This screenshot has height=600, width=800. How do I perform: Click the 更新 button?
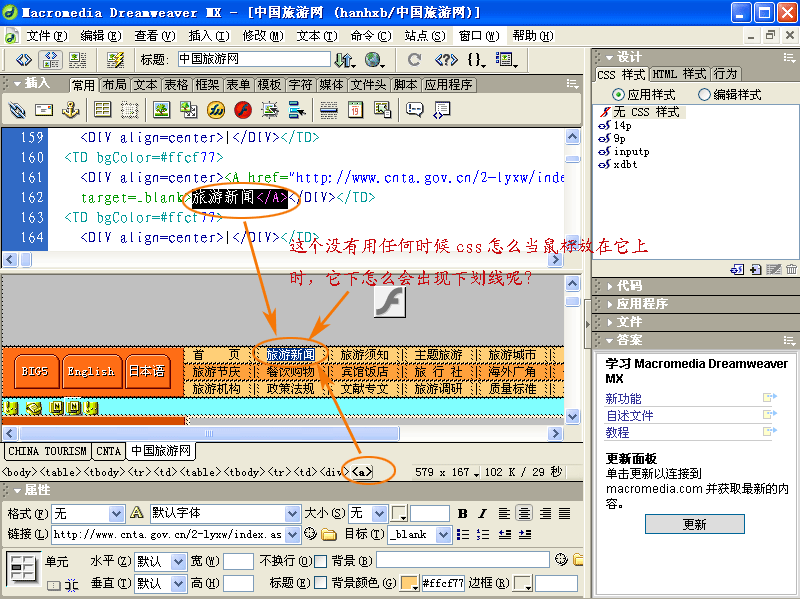694,524
